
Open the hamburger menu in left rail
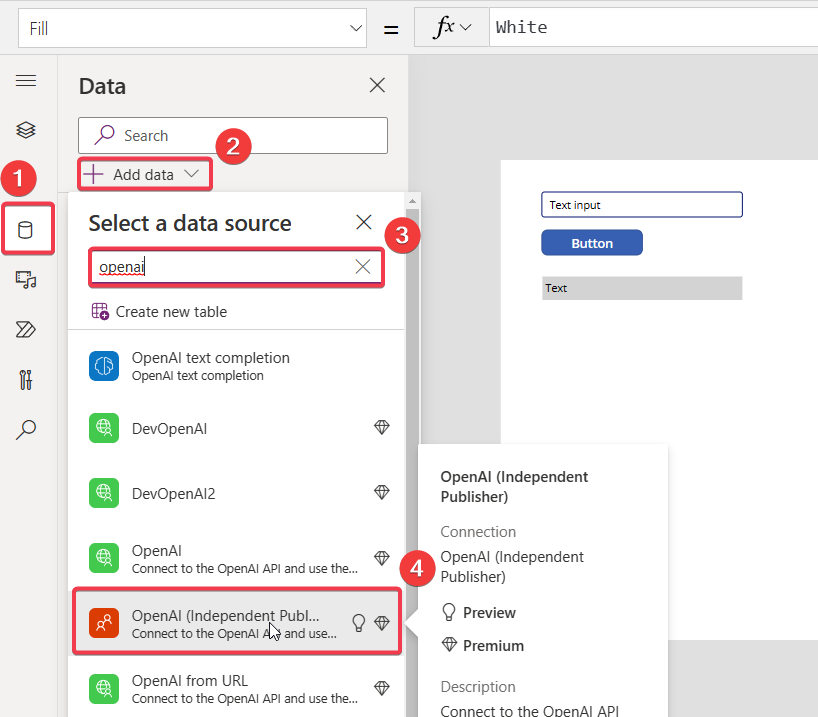tap(26, 81)
